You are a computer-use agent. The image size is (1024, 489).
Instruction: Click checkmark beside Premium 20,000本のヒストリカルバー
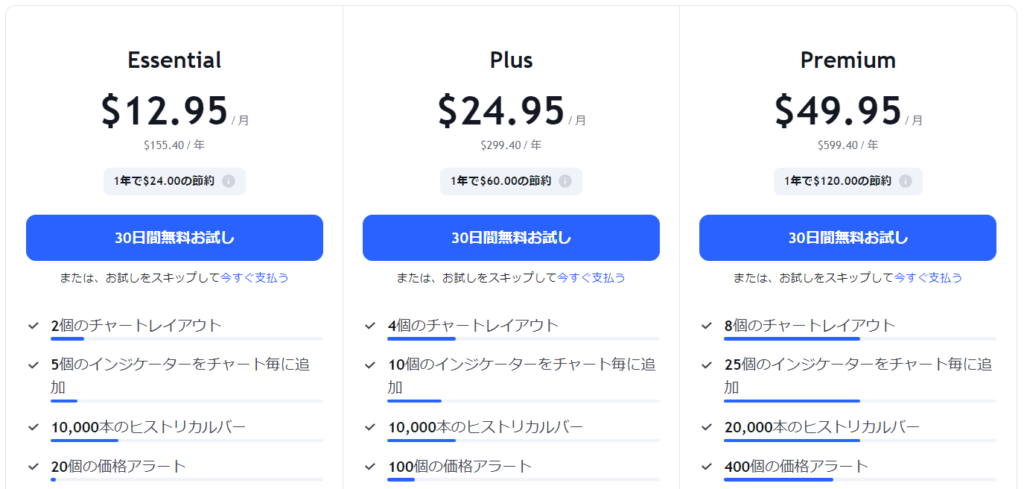click(x=708, y=427)
